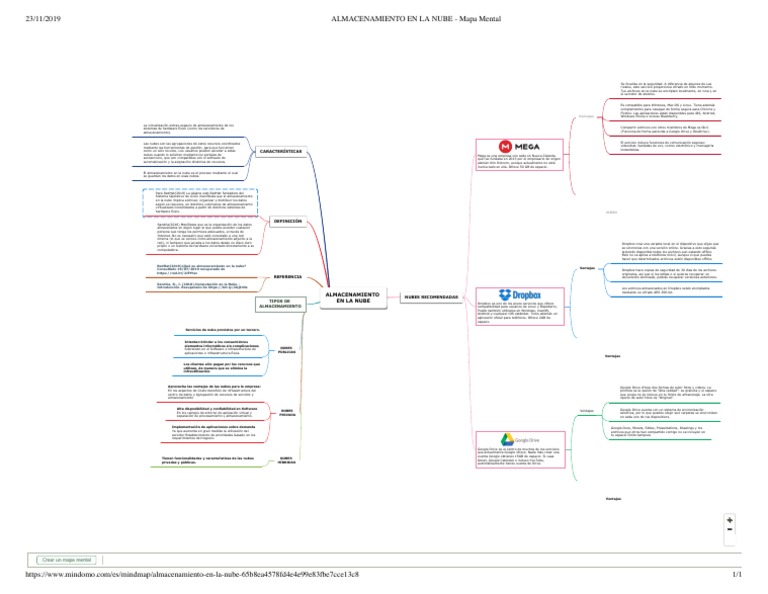Click the Mega description text box

pos(519,162)
